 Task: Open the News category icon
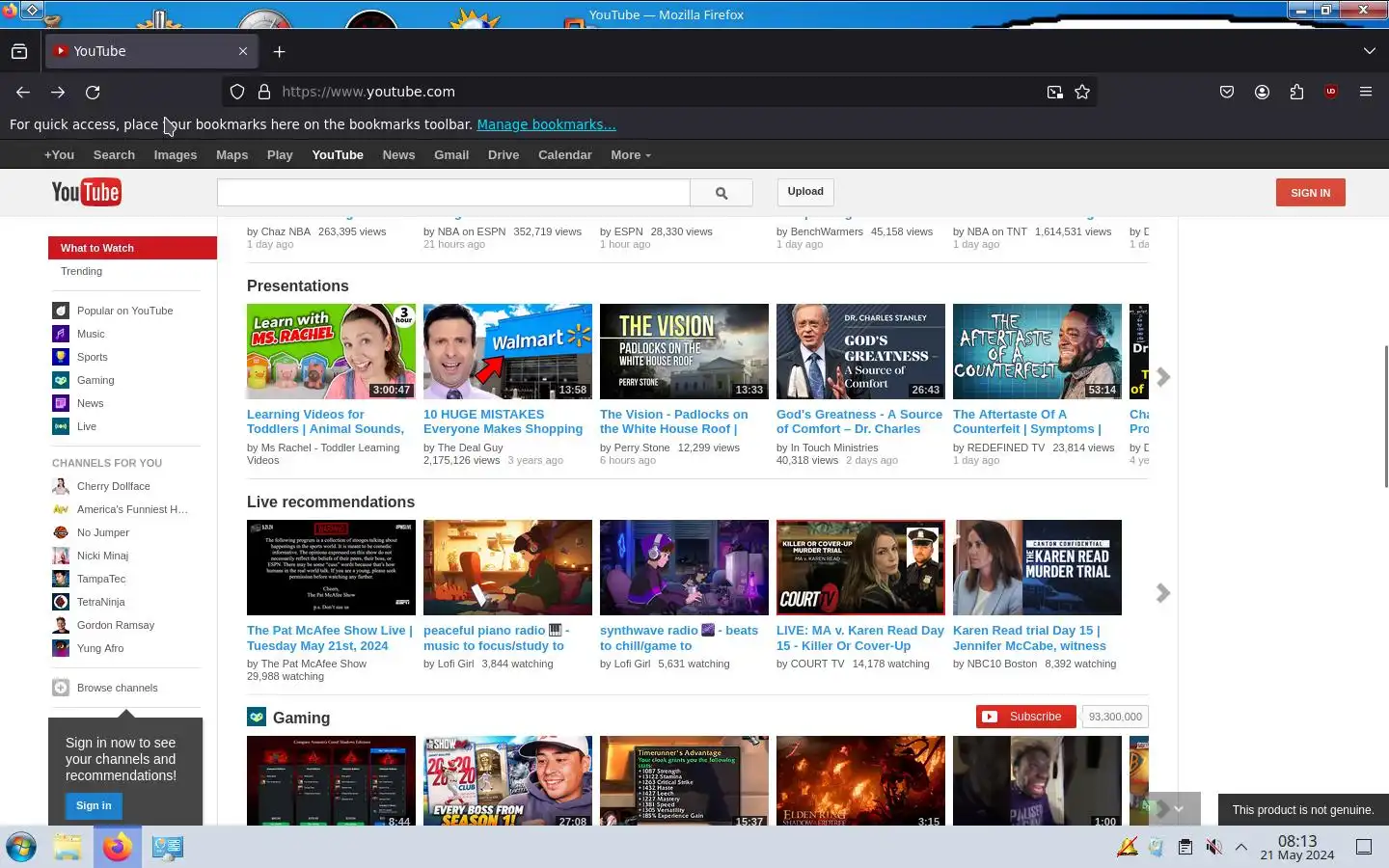(x=61, y=403)
